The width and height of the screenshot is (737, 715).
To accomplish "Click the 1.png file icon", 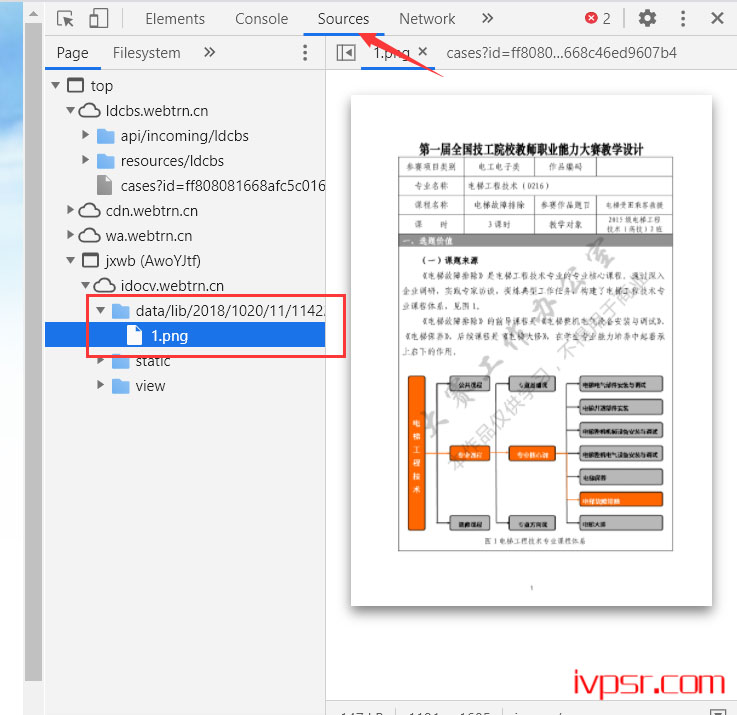I will [134, 335].
